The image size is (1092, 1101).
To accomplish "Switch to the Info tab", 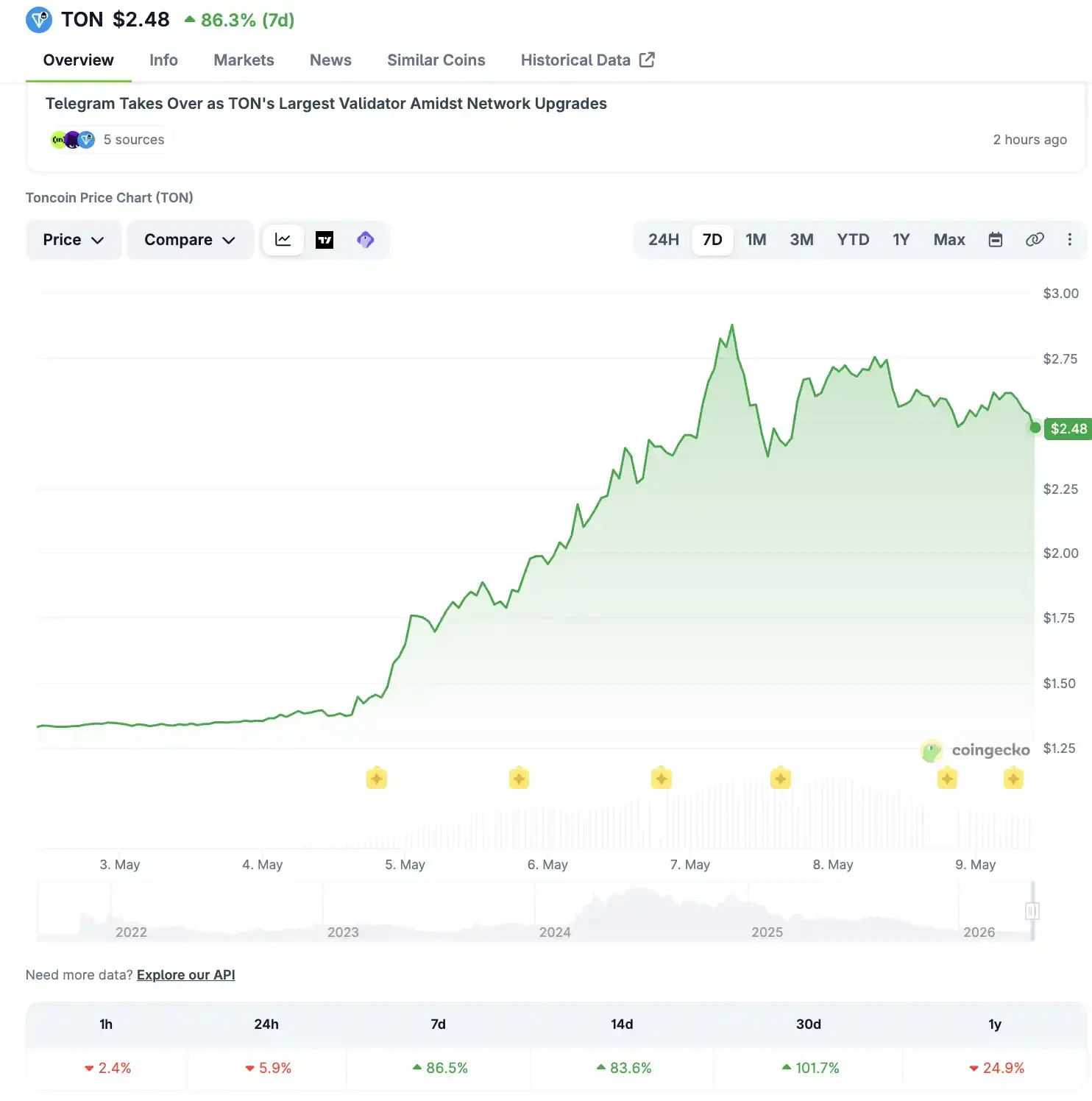I will [163, 60].
